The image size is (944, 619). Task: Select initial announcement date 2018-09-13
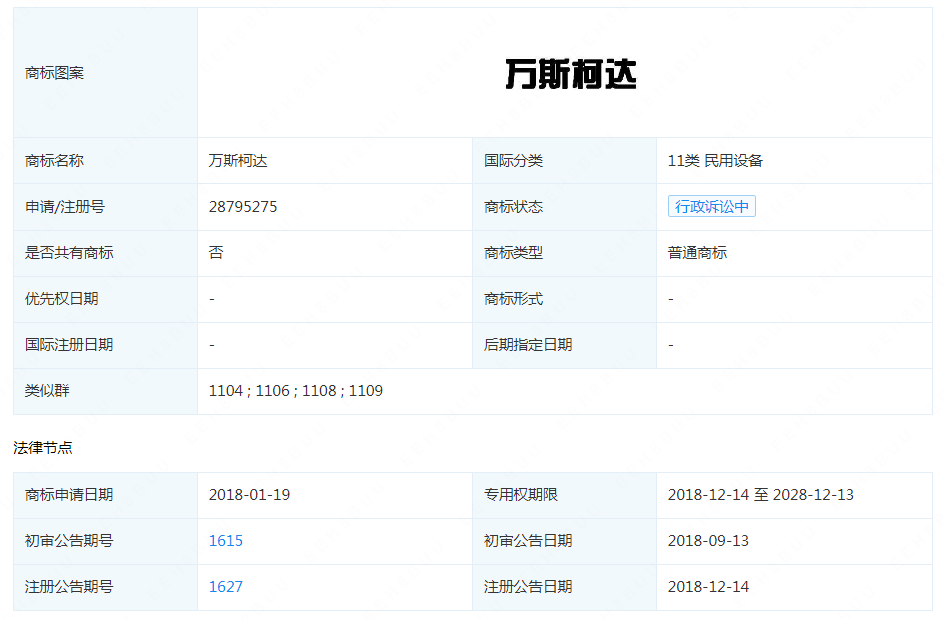708,541
